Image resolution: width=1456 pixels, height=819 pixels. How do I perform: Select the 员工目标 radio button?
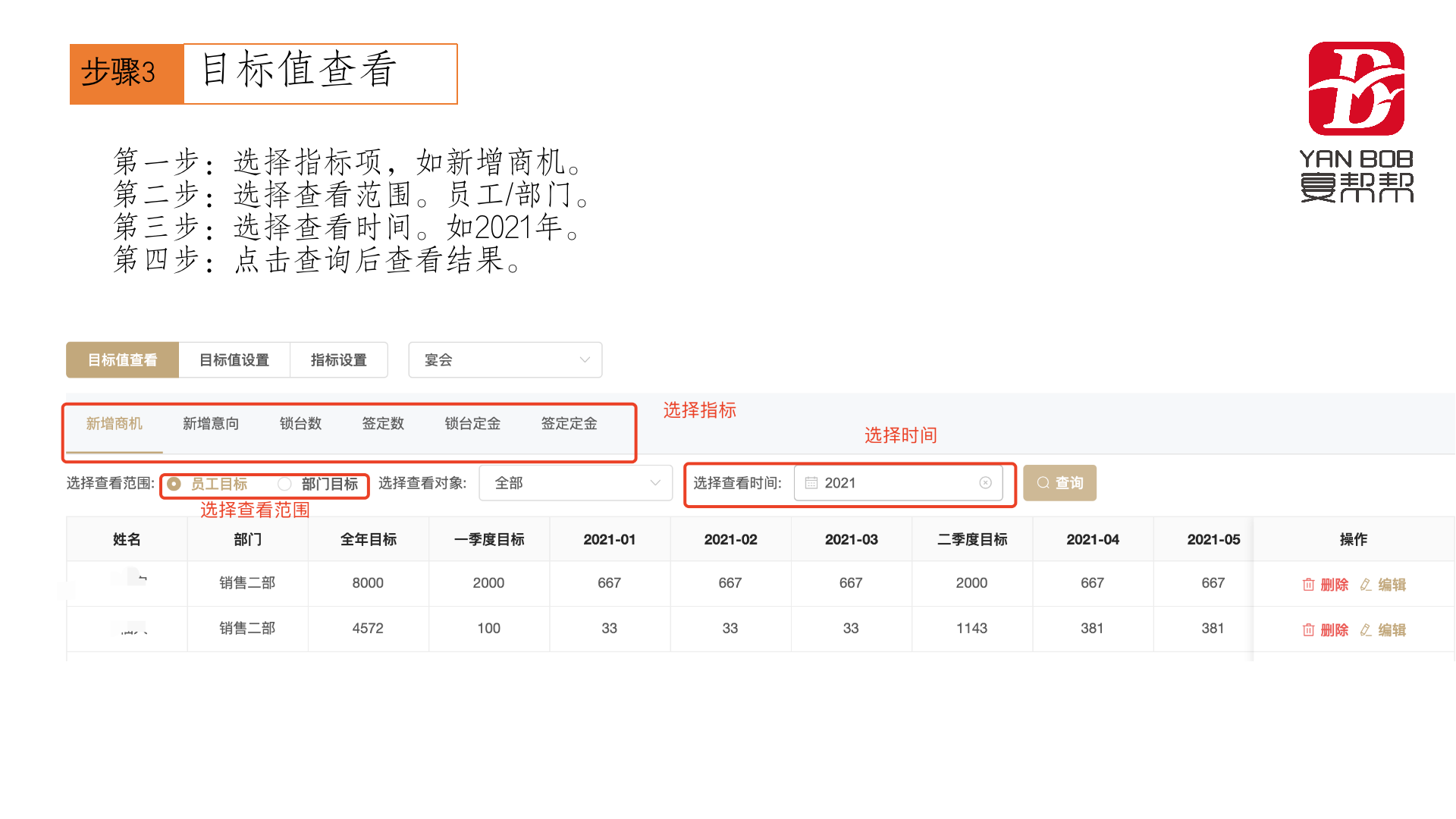click(x=174, y=484)
